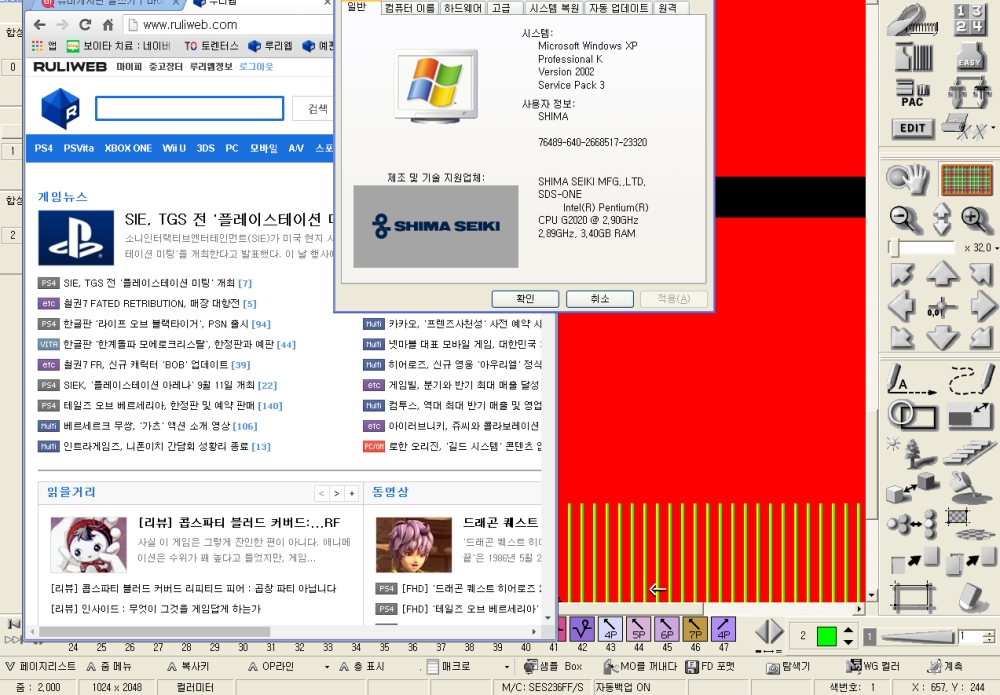Click the 로그아웃 link on Ruliweb

pos(256,66)
